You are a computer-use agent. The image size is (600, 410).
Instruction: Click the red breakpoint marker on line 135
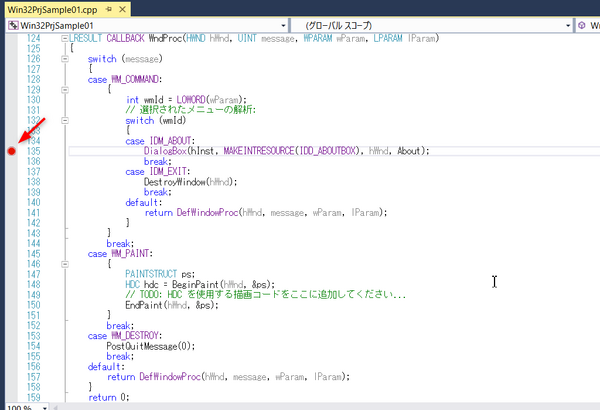click(x=10, y=151)
